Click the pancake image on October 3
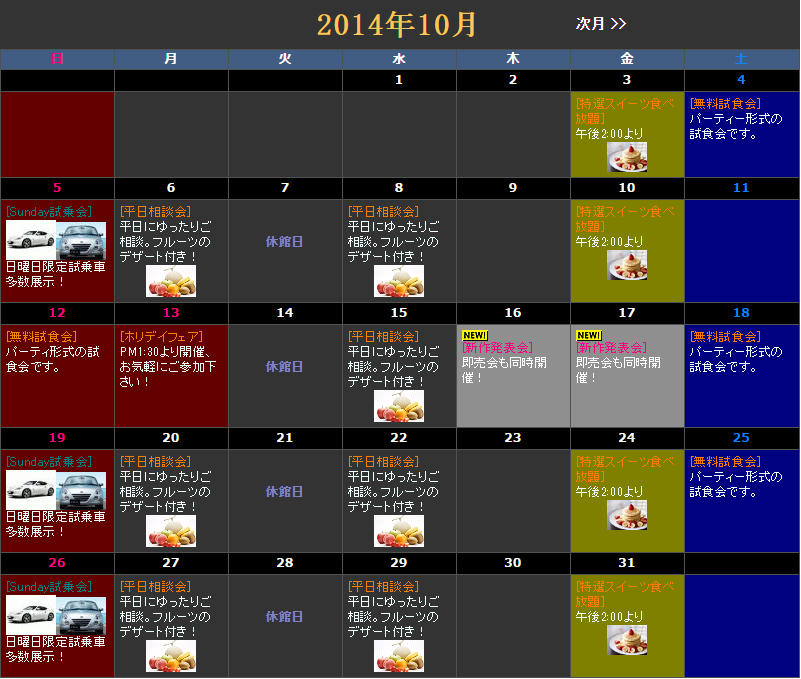Viewport: 801px width, 679px height. pyautogui.click(x=627, y=157)
